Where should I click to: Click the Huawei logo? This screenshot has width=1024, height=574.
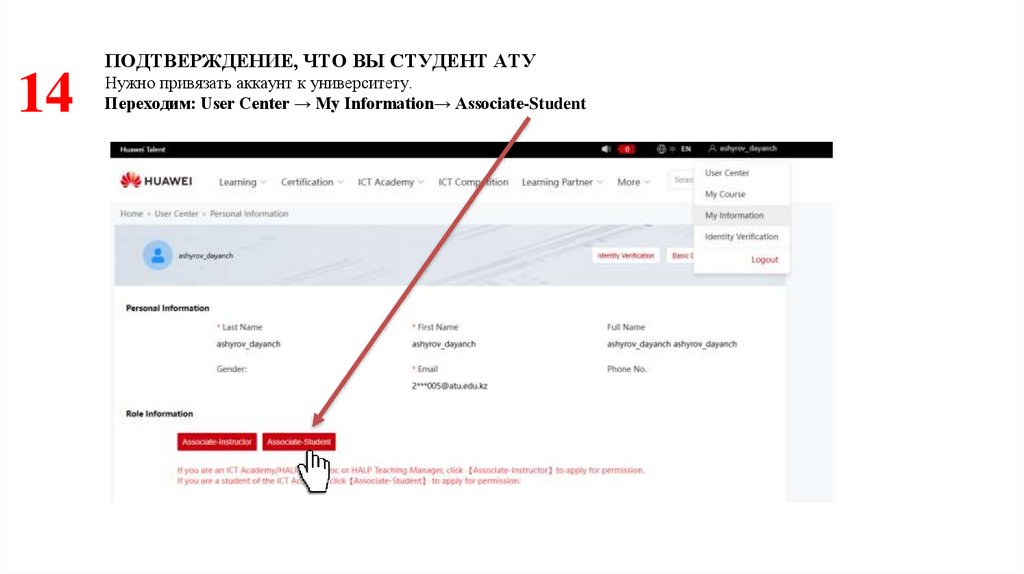(156, 181)
